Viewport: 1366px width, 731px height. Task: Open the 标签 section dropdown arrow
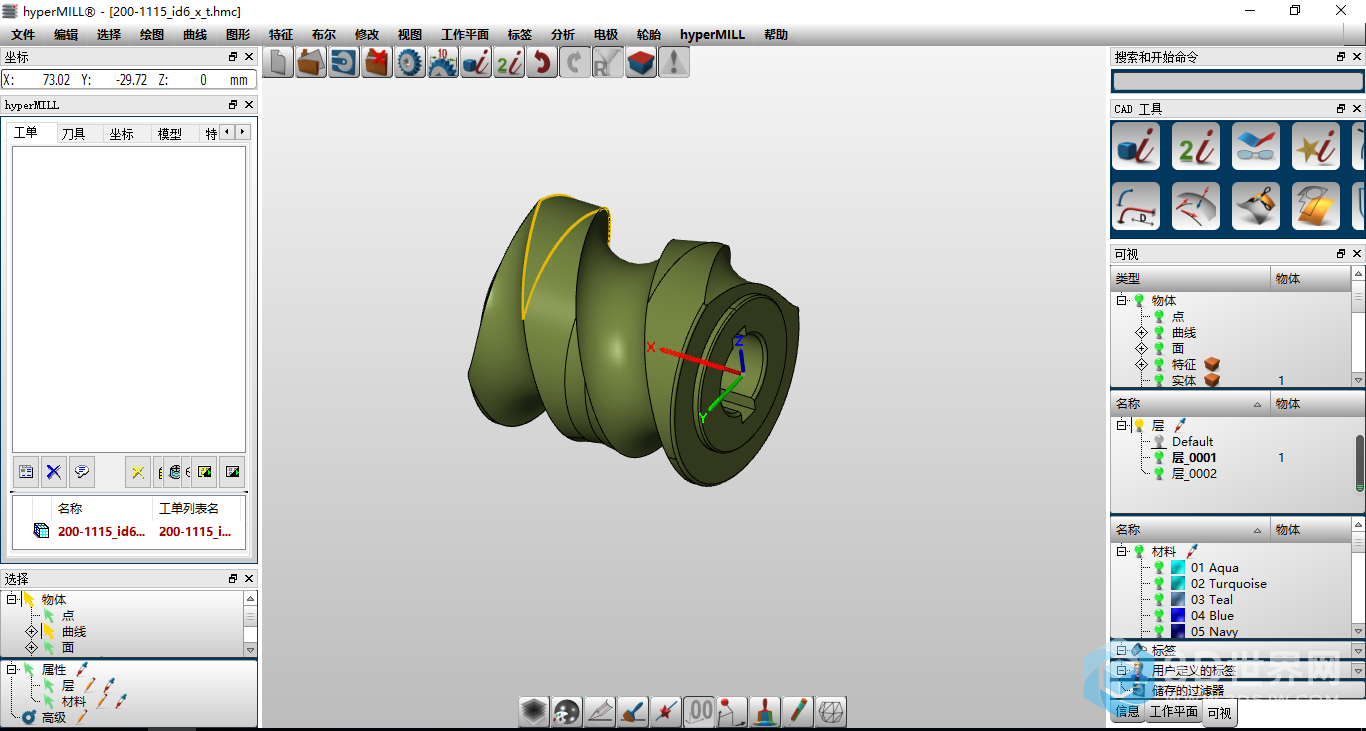[x=1358, y=650]
